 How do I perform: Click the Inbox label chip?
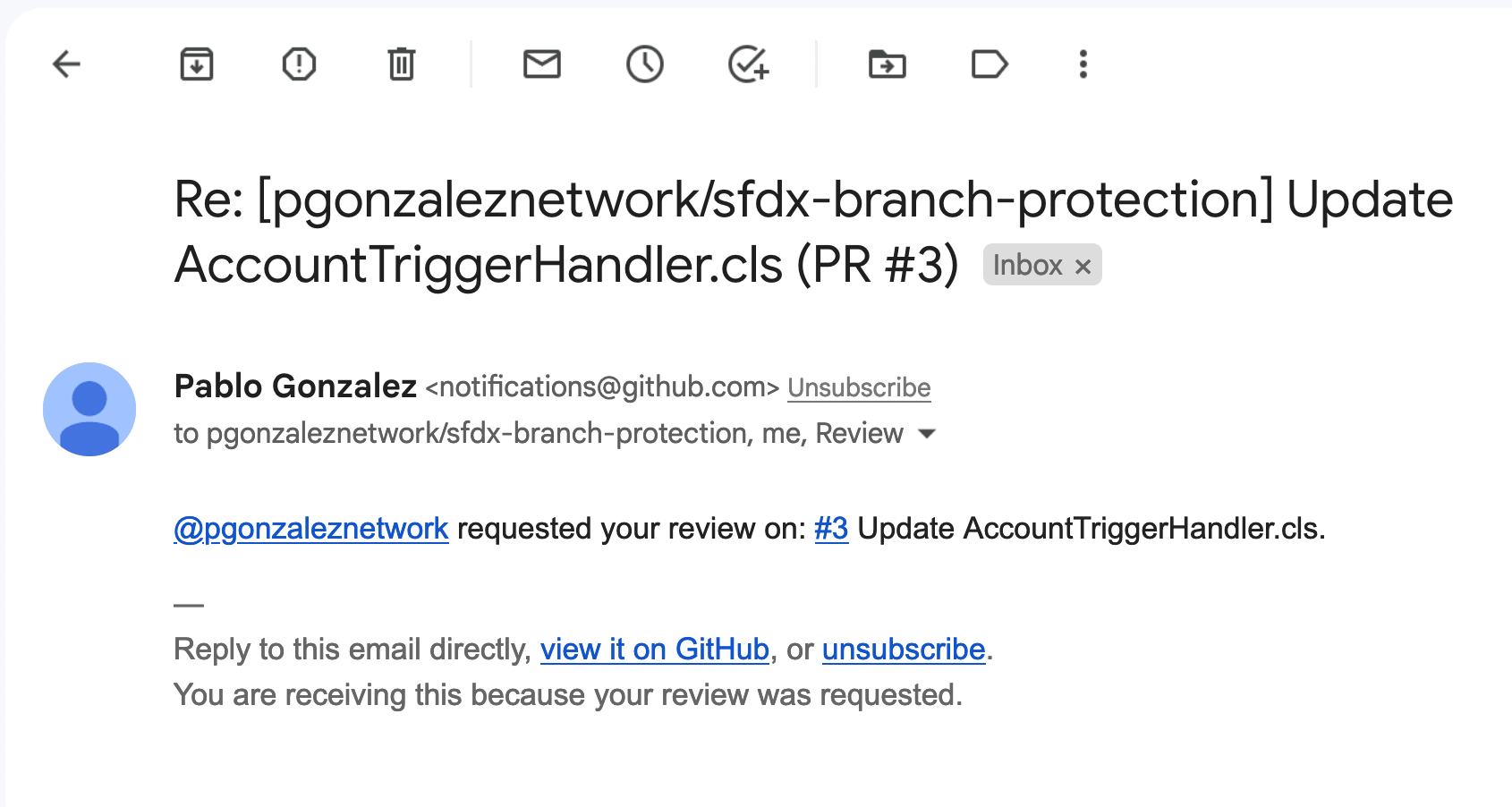[x=1027, y=265]
